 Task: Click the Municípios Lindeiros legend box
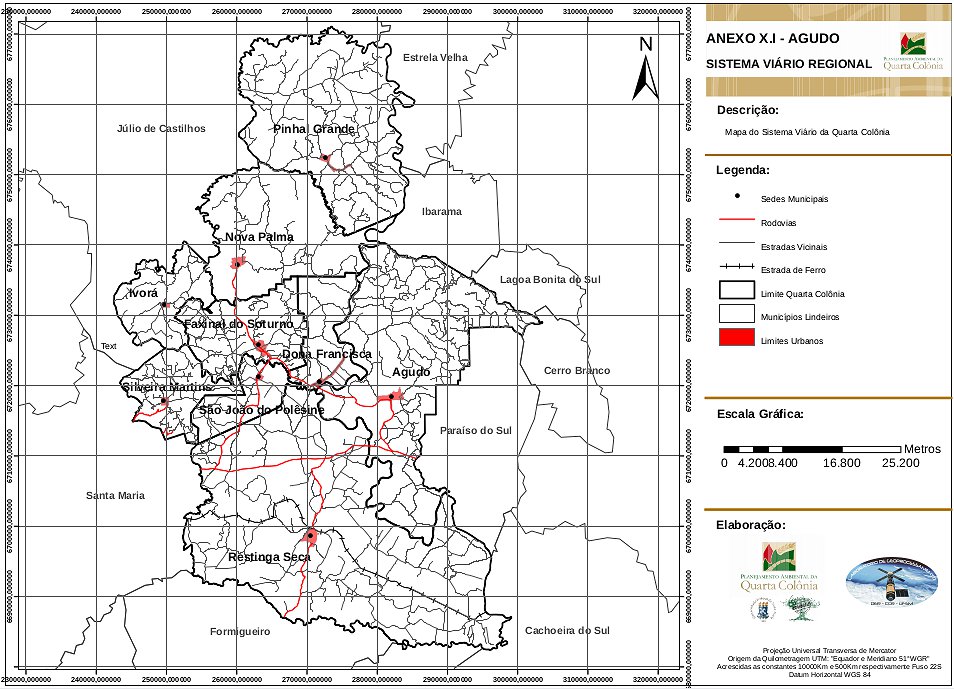737,316
